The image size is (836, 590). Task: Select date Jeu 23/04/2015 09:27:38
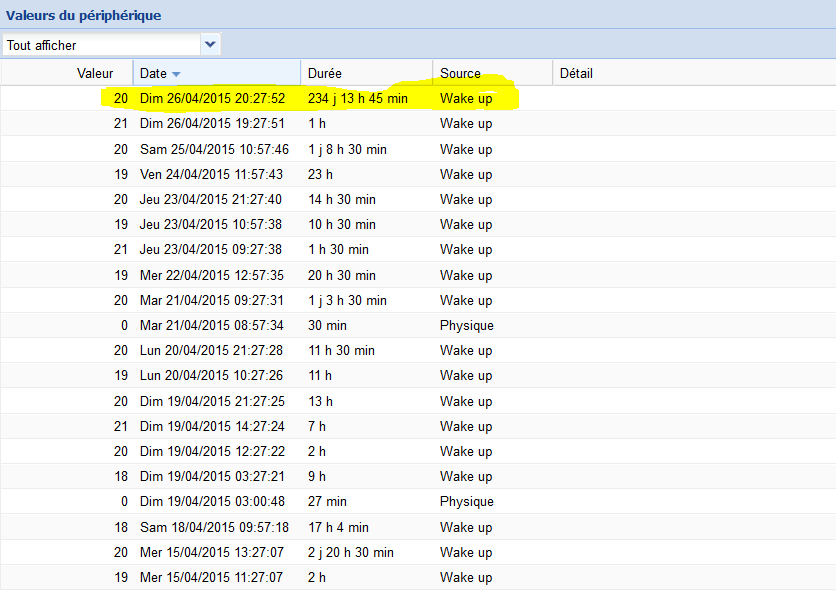tap(211, 249)
